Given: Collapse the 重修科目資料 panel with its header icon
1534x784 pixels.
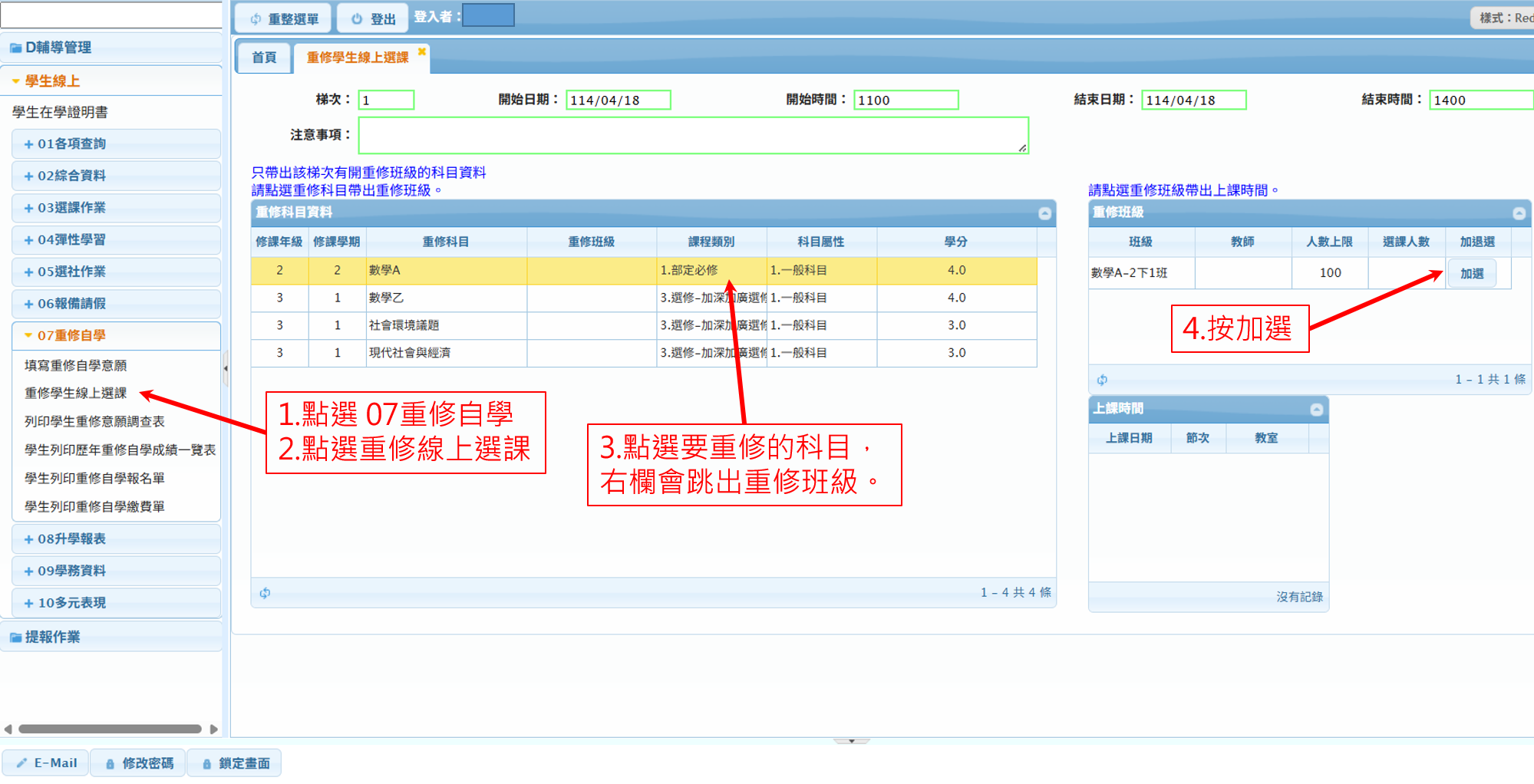Looking at the screenshot, I should point(1044,213).
